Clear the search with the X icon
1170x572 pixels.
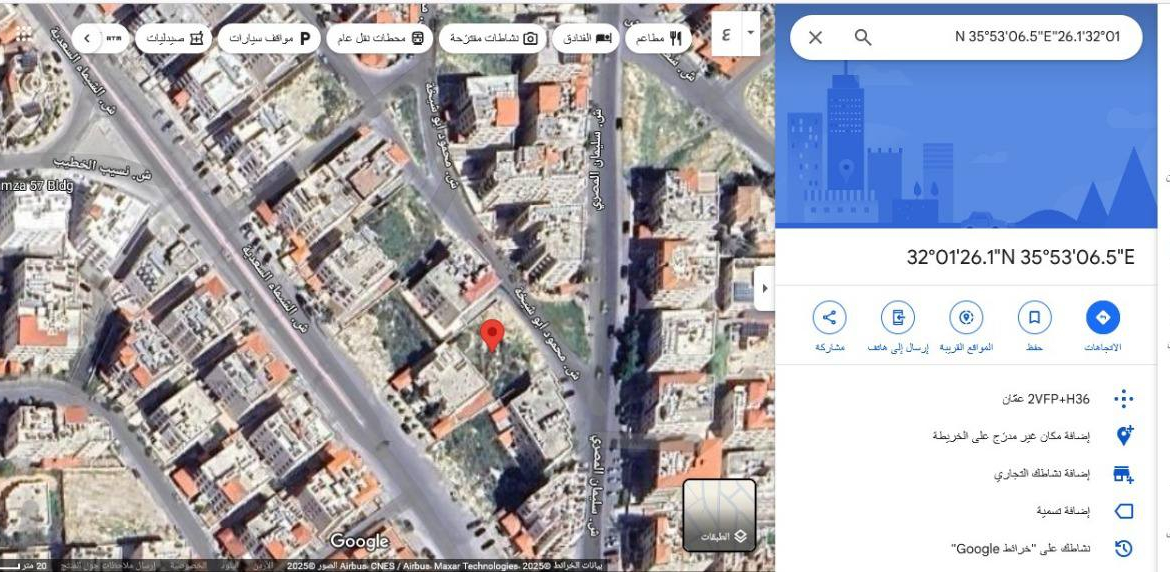point(815,37)
